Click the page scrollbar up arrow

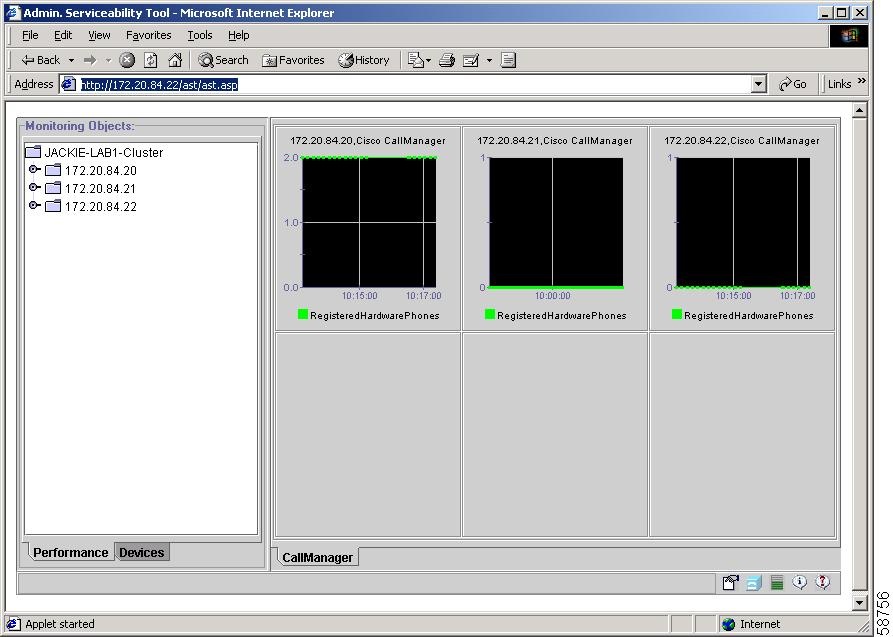[x=859, y=109]
